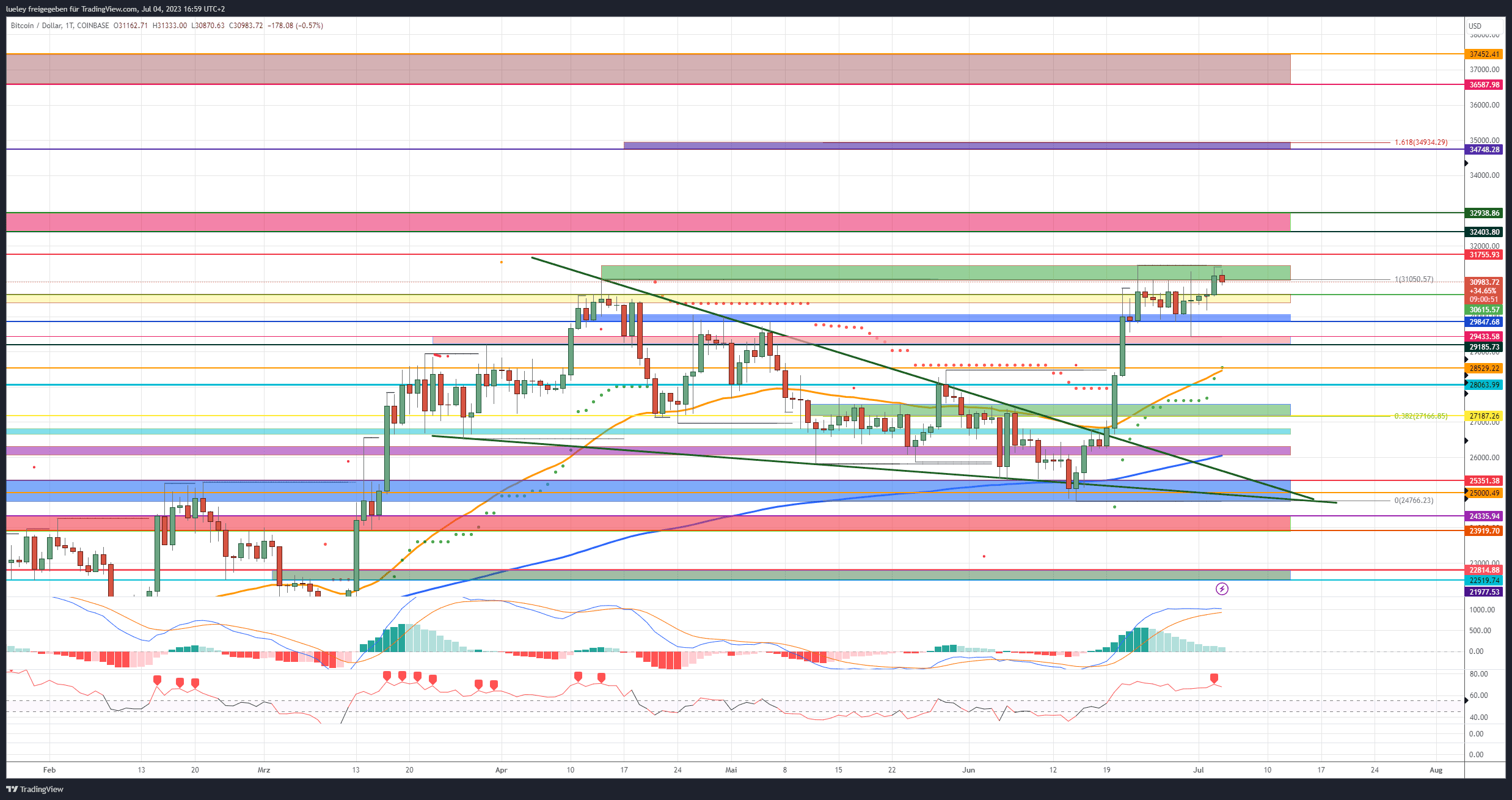Image resolution: width=1512 pixels, height=800 pixels.
Task: Click the low value L30870.63
Action: coord(208,26)
